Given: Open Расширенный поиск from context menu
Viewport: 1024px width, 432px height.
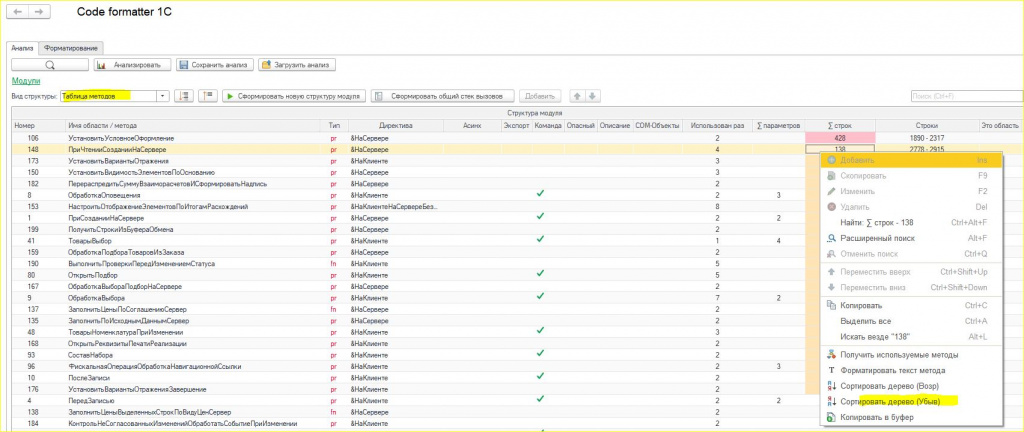Looking at the screenshot, I should pos(910,238).
